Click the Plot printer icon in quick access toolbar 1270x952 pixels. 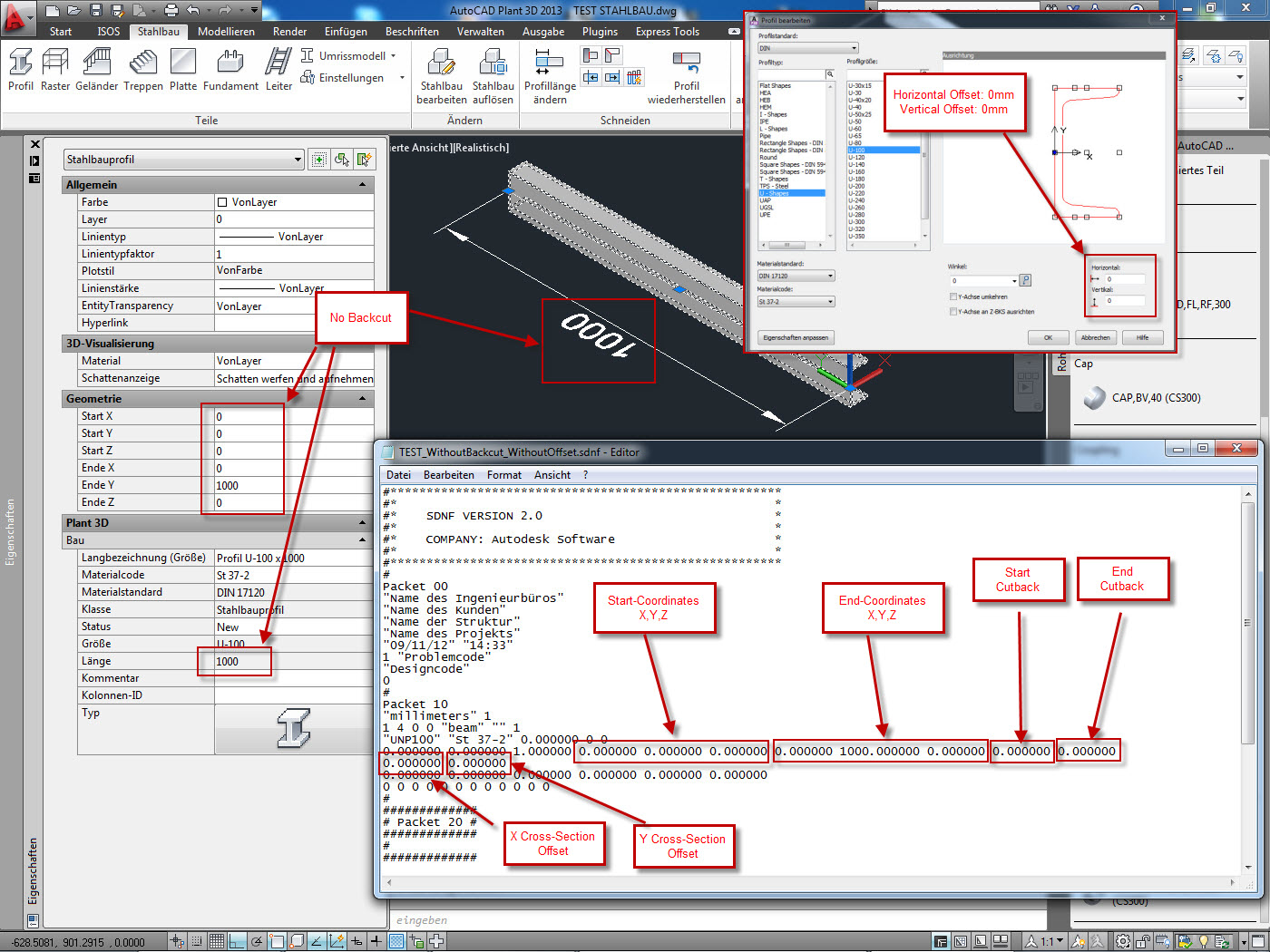[x=171, y=10]
